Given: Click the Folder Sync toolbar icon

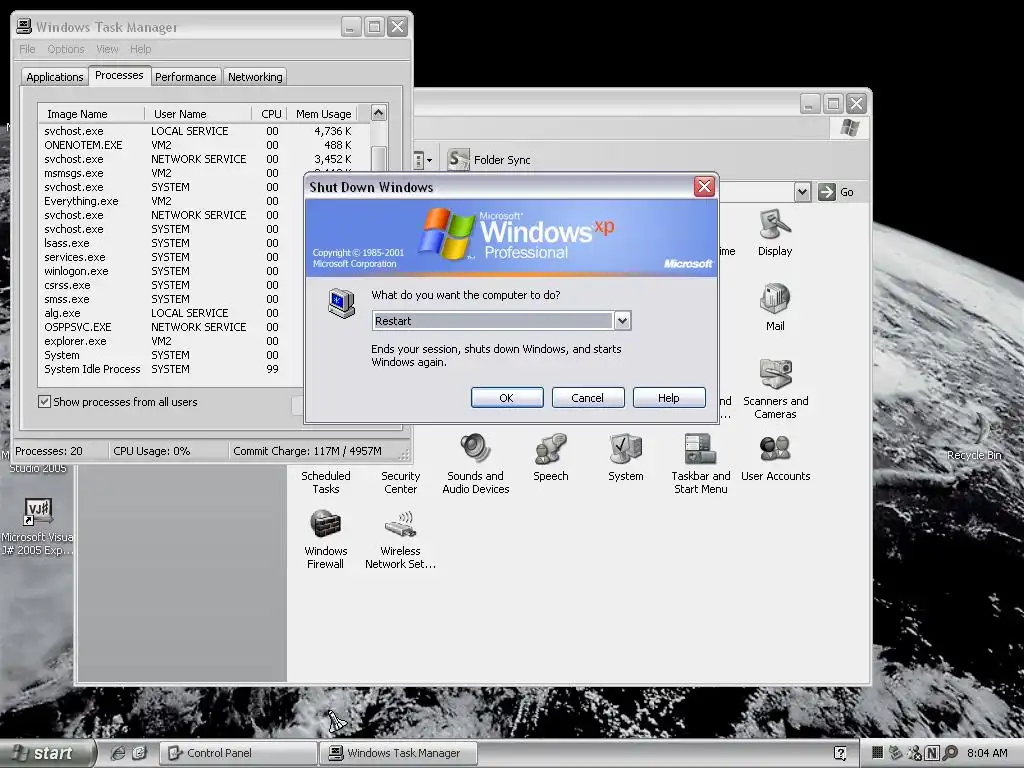Looking at the screenshot, I should click(x=458, y=159).
